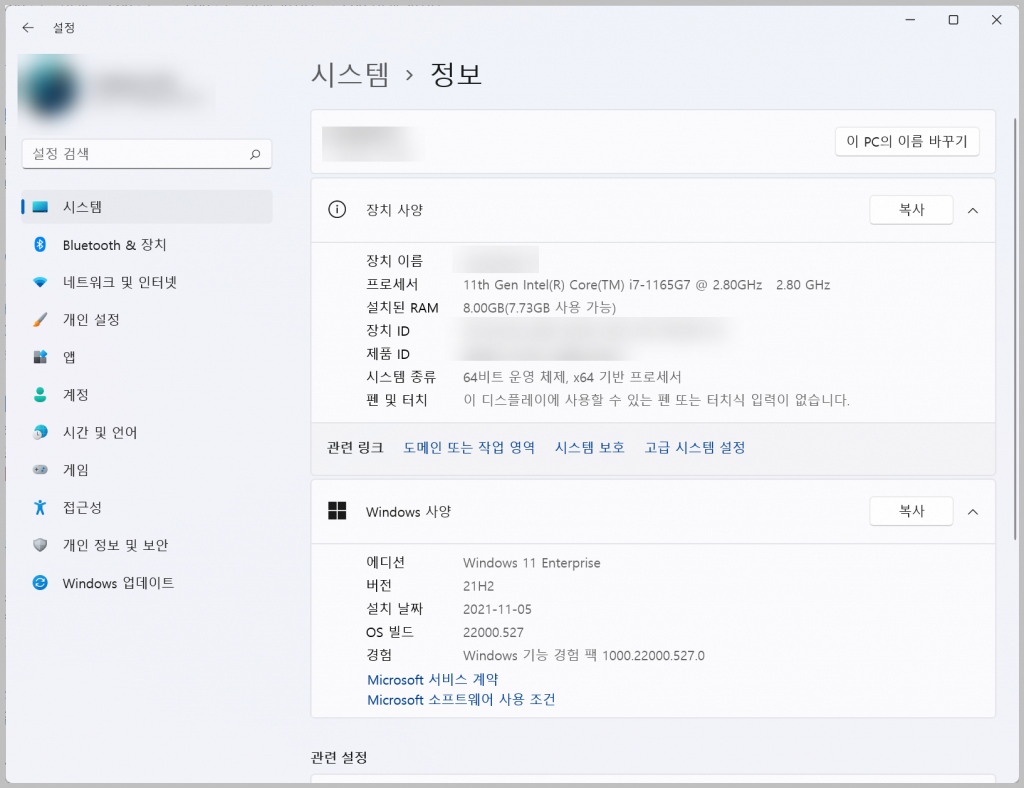The image size is (1024, 788).
Task: Click the person icon next to 계정
Action: 40,394
